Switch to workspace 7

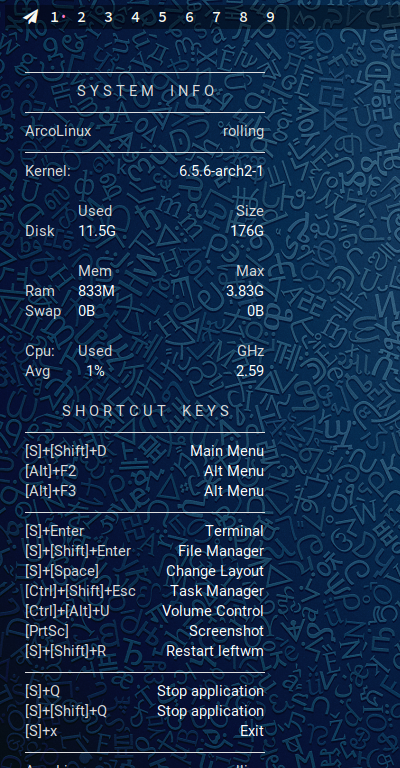pyautogui.click(x=216, y=18)
